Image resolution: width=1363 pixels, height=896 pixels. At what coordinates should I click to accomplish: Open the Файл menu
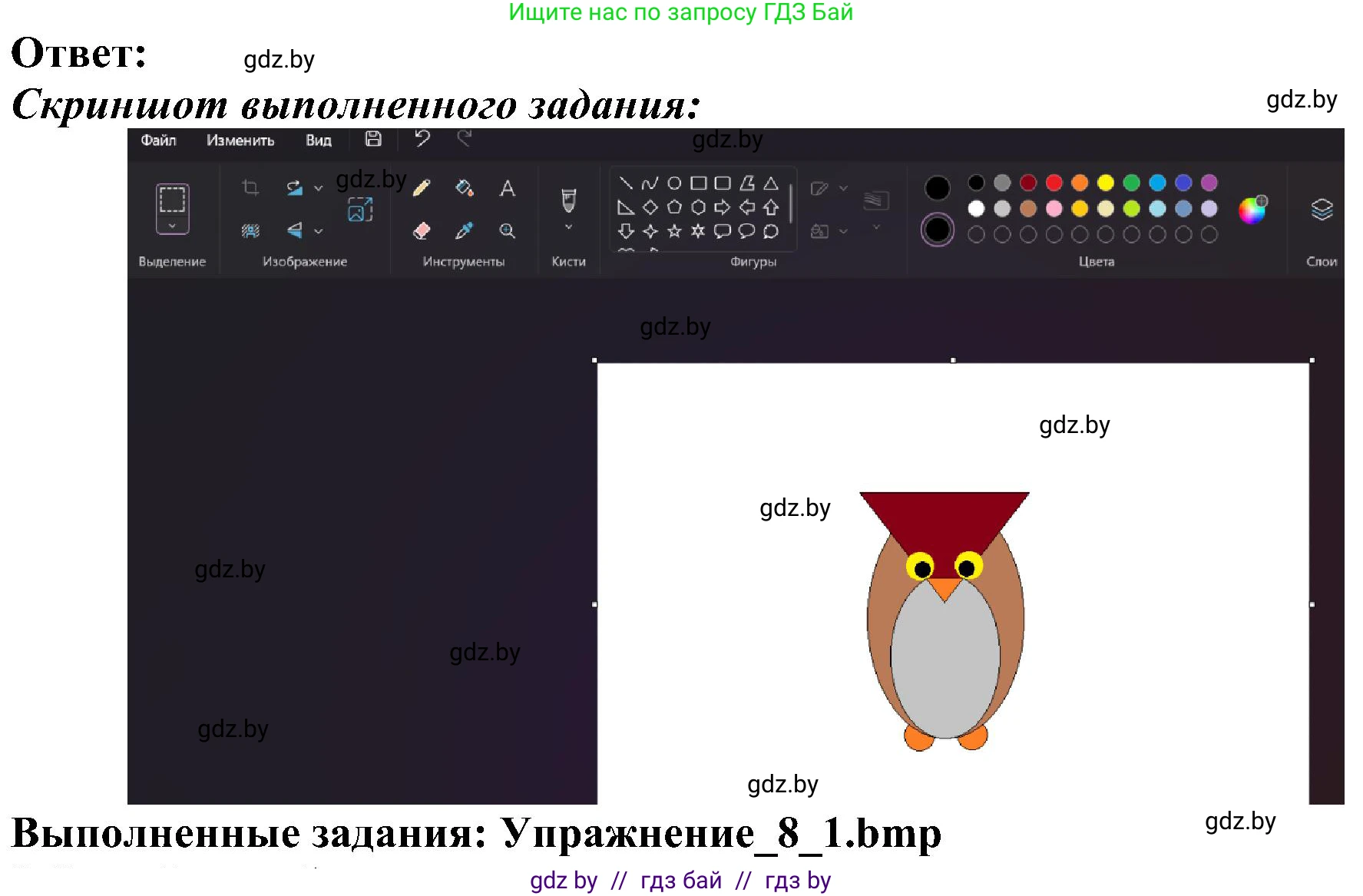click(x=159, y=141)
